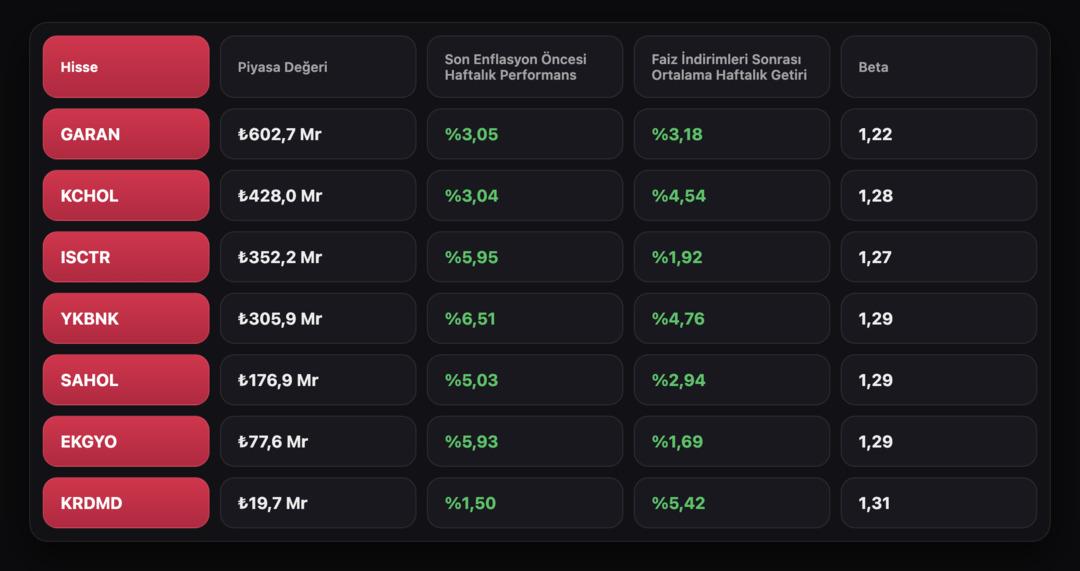
Task: Click the EKGYO stock label
Action: click(126, 442)
